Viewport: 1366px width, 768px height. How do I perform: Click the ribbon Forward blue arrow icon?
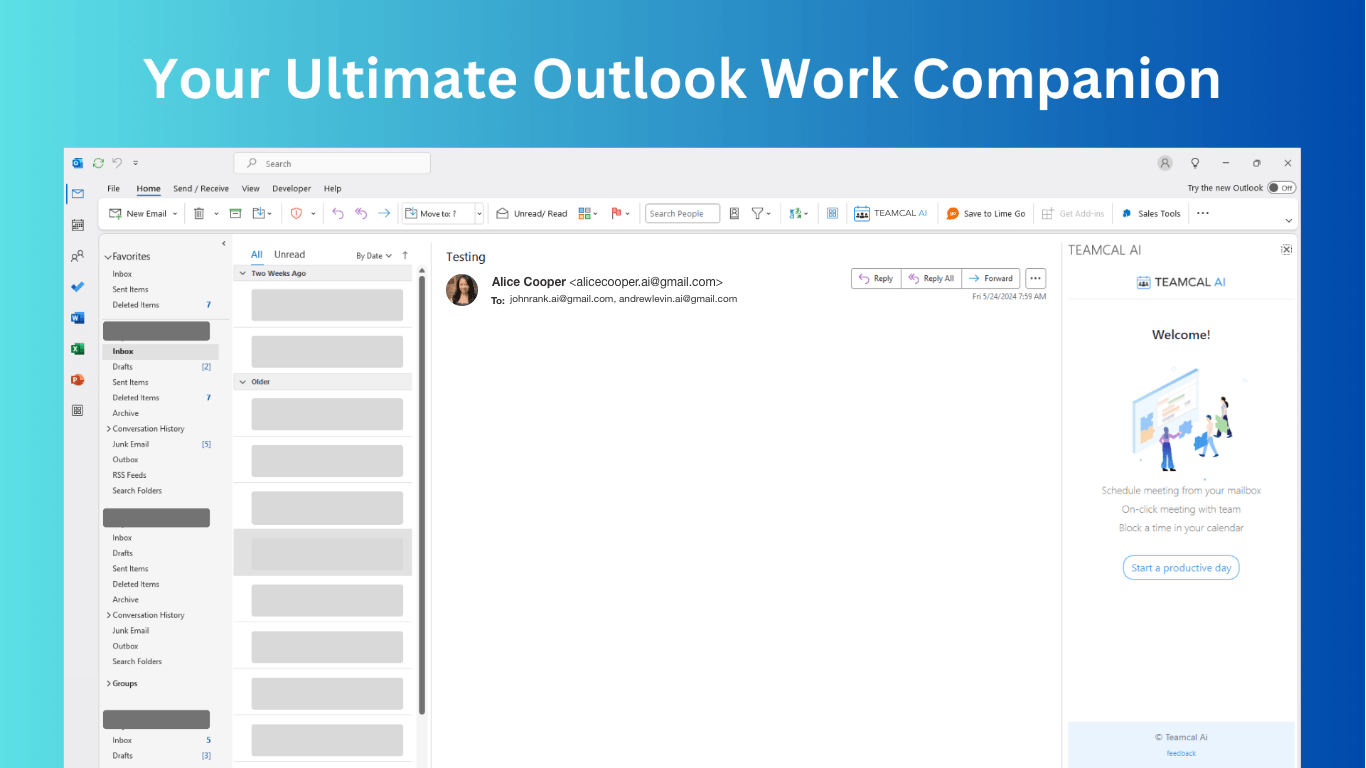coord(384,213)
